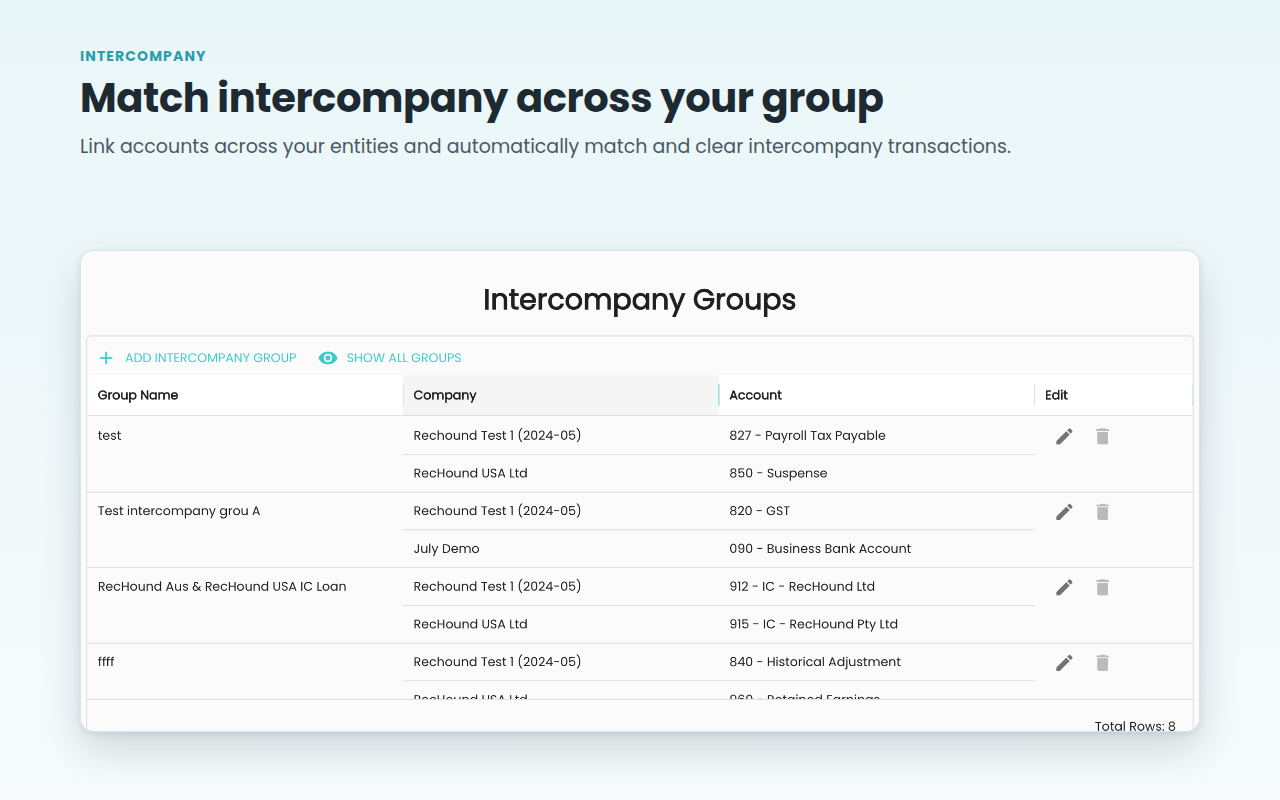This screenshot has width=1280, height=800.
Task: Select 'Test intercompany grou A' cell
Action: point(245,530)
